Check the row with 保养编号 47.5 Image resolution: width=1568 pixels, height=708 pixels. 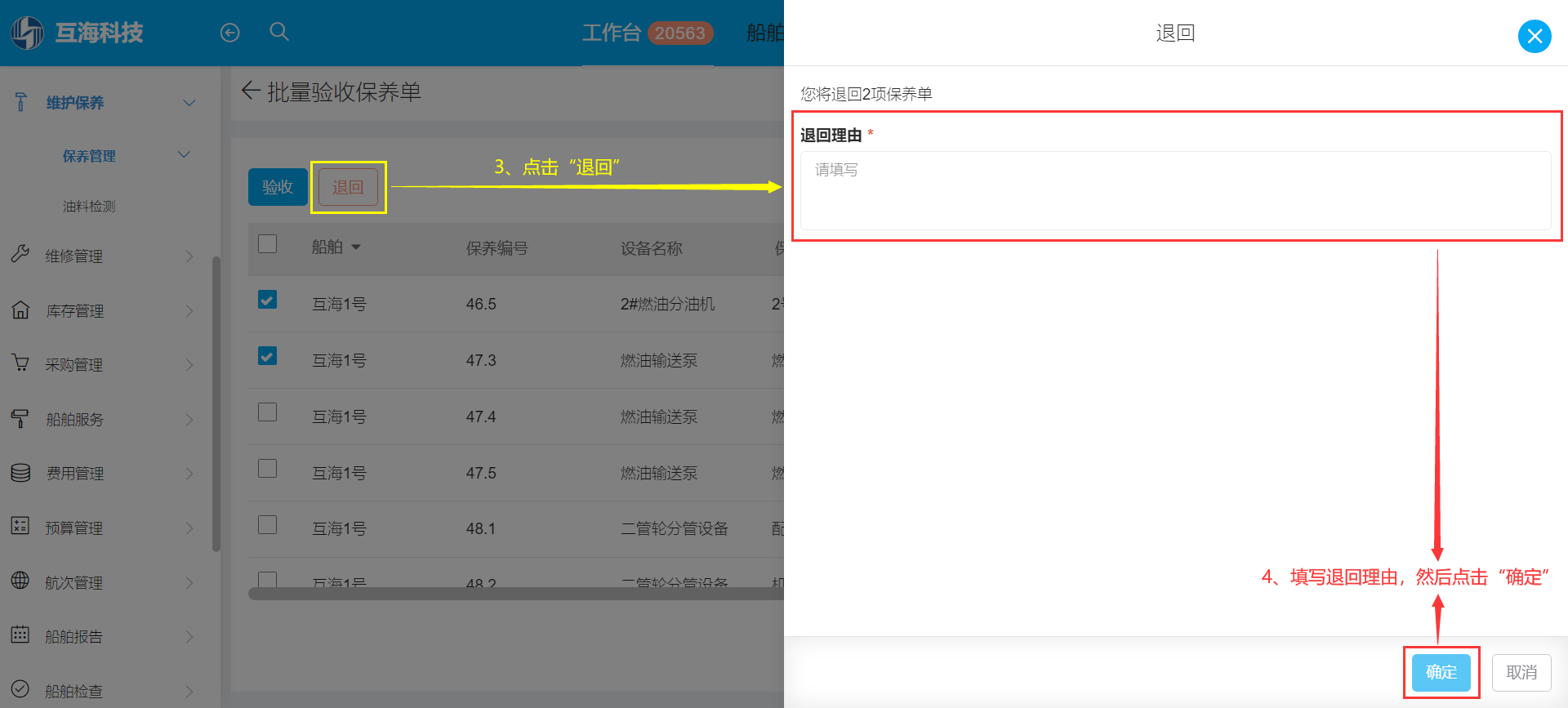pos(267,469)
